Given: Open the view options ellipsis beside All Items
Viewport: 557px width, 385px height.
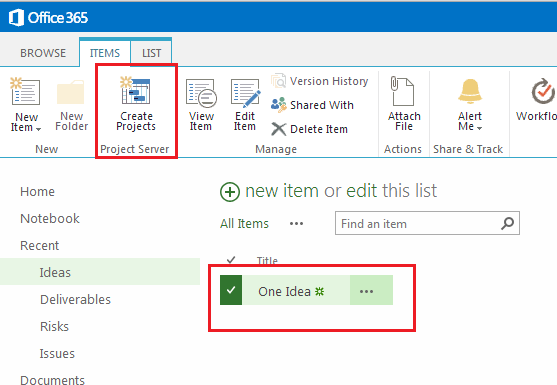Looking at the screenshot, I should coord(296,223).
